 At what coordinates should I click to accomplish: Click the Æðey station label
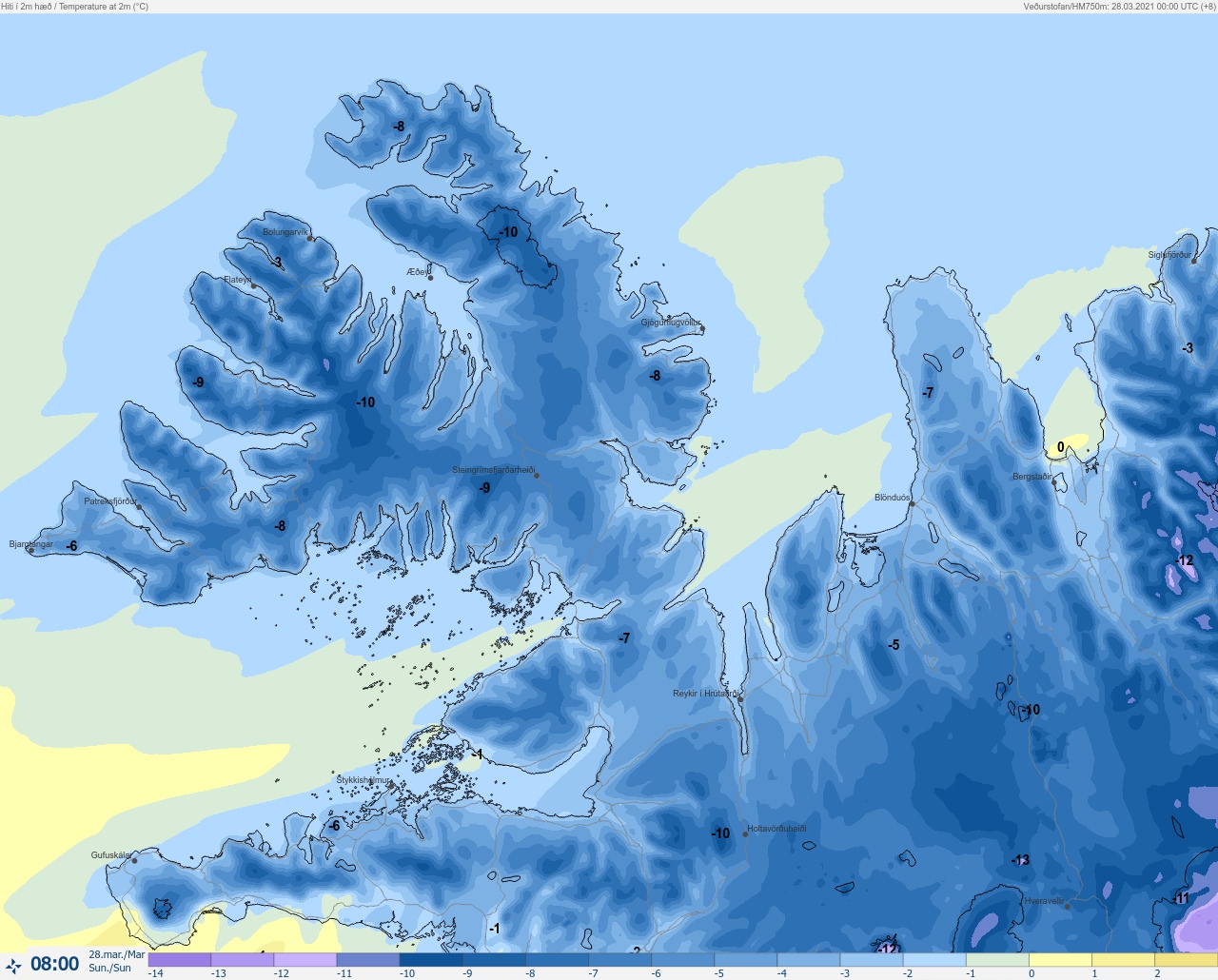click(x=418, y=272)
